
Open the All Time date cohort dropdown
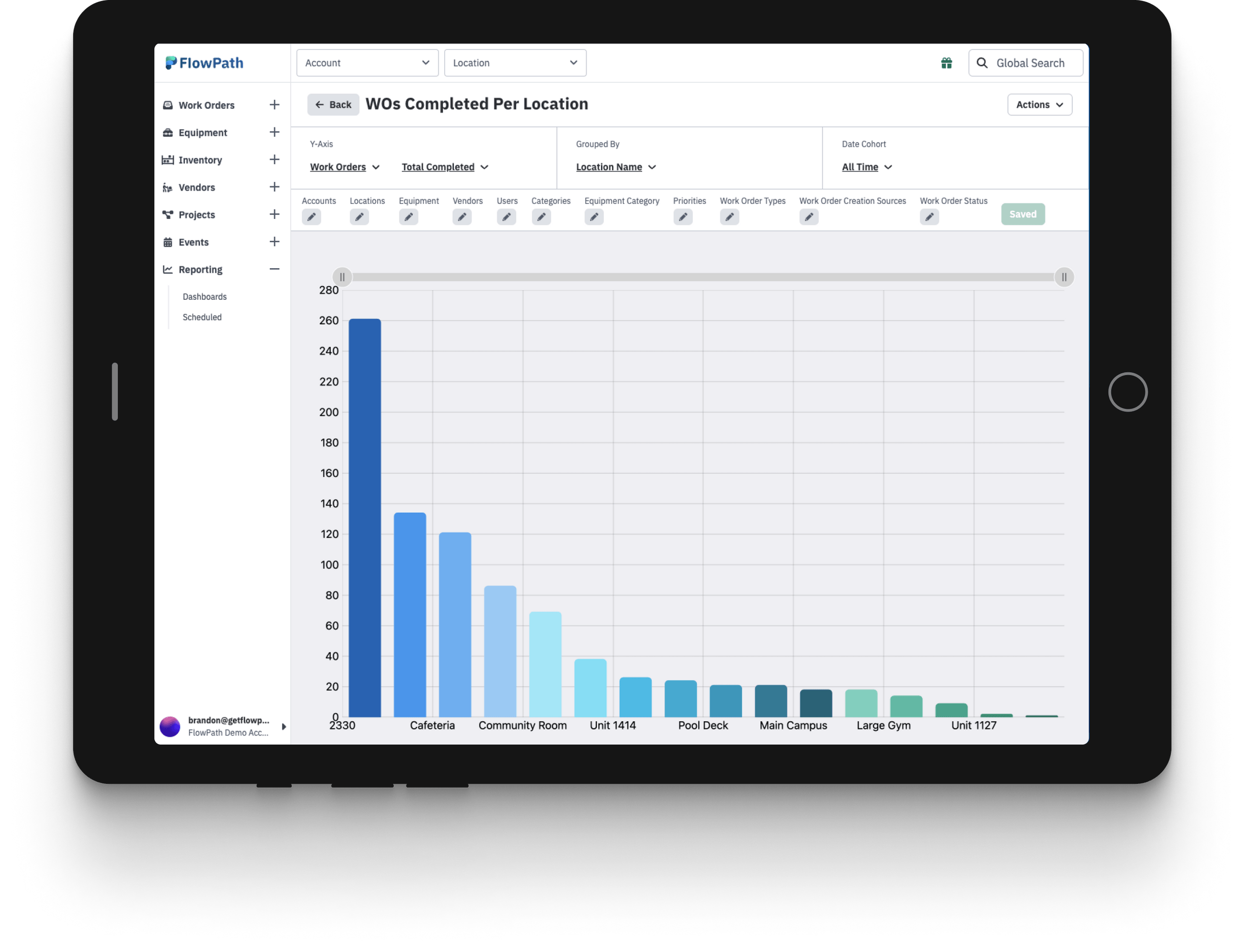866,167
